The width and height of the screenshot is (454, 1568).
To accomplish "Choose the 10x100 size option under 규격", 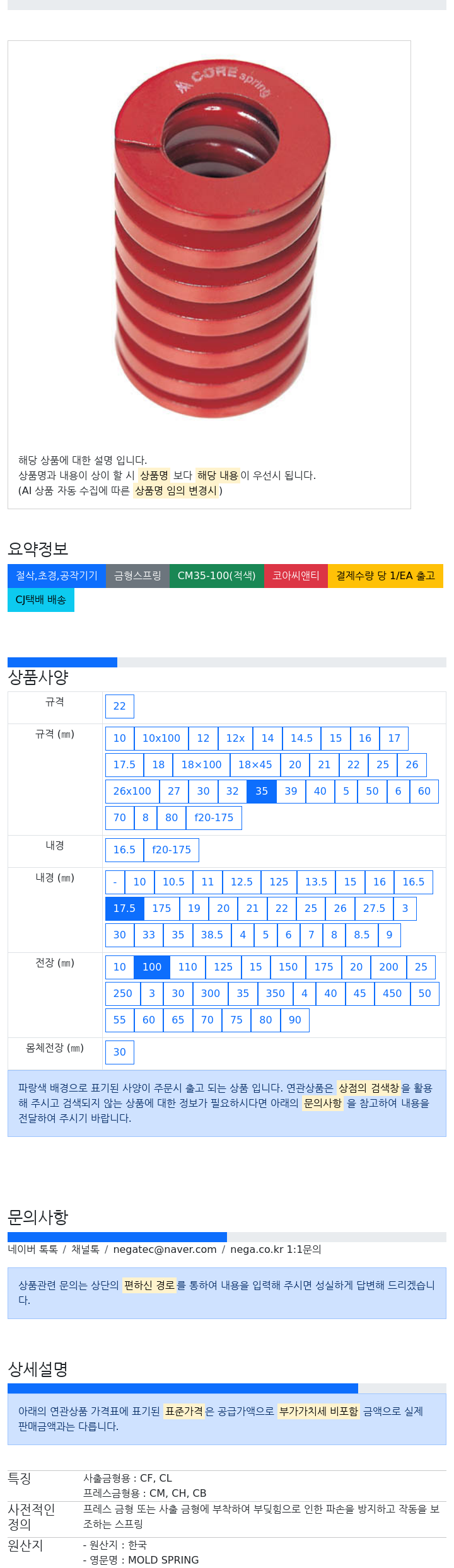I will click(x=161, y=739).
